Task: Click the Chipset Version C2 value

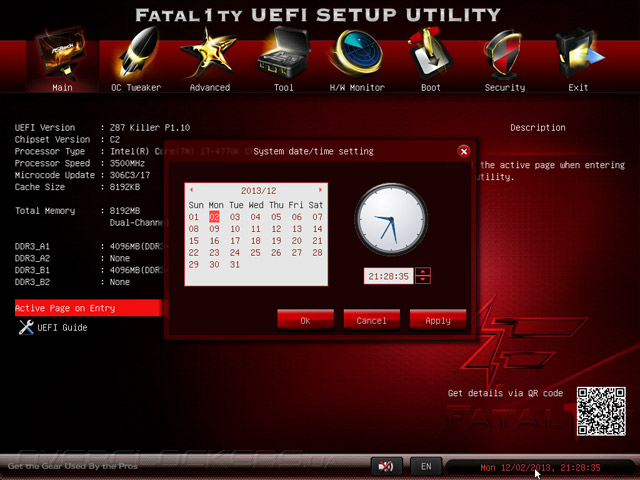Action: (115, 139)
